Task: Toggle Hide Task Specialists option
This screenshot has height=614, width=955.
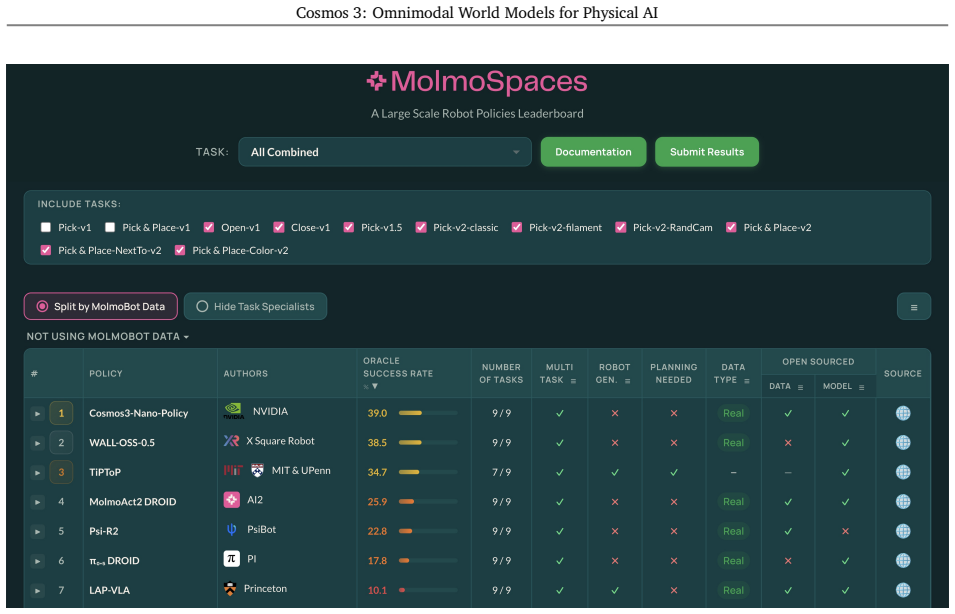Action: coord(255,306)
